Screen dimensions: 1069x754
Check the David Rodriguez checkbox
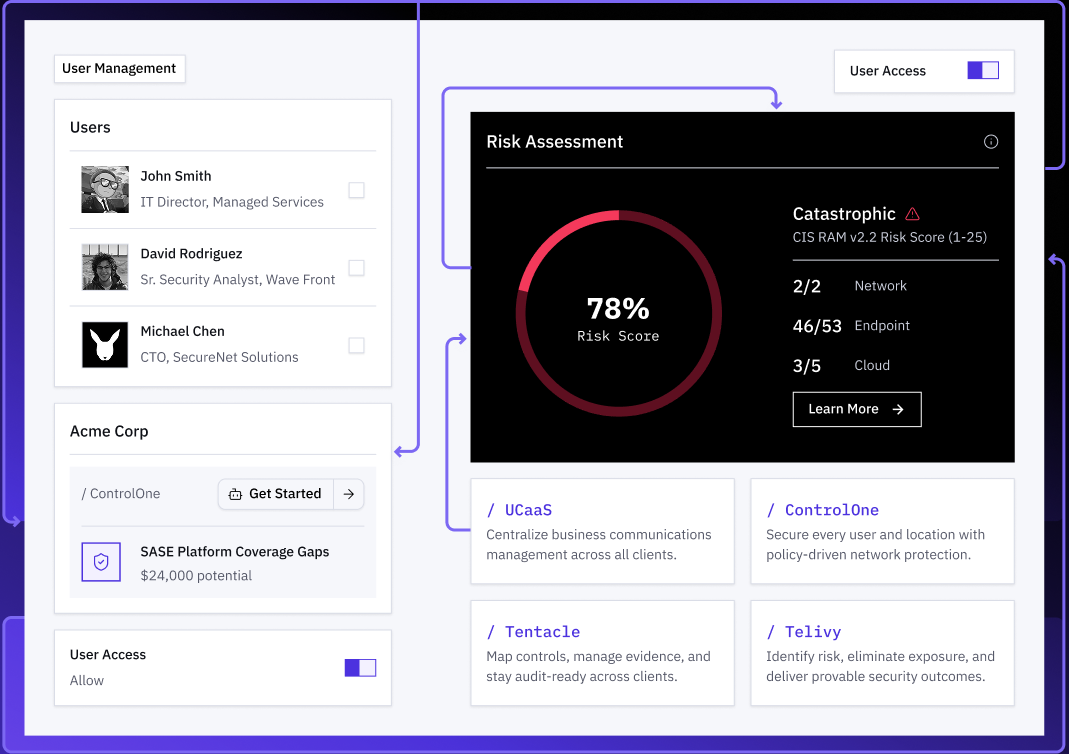click(x=356, y=267)
